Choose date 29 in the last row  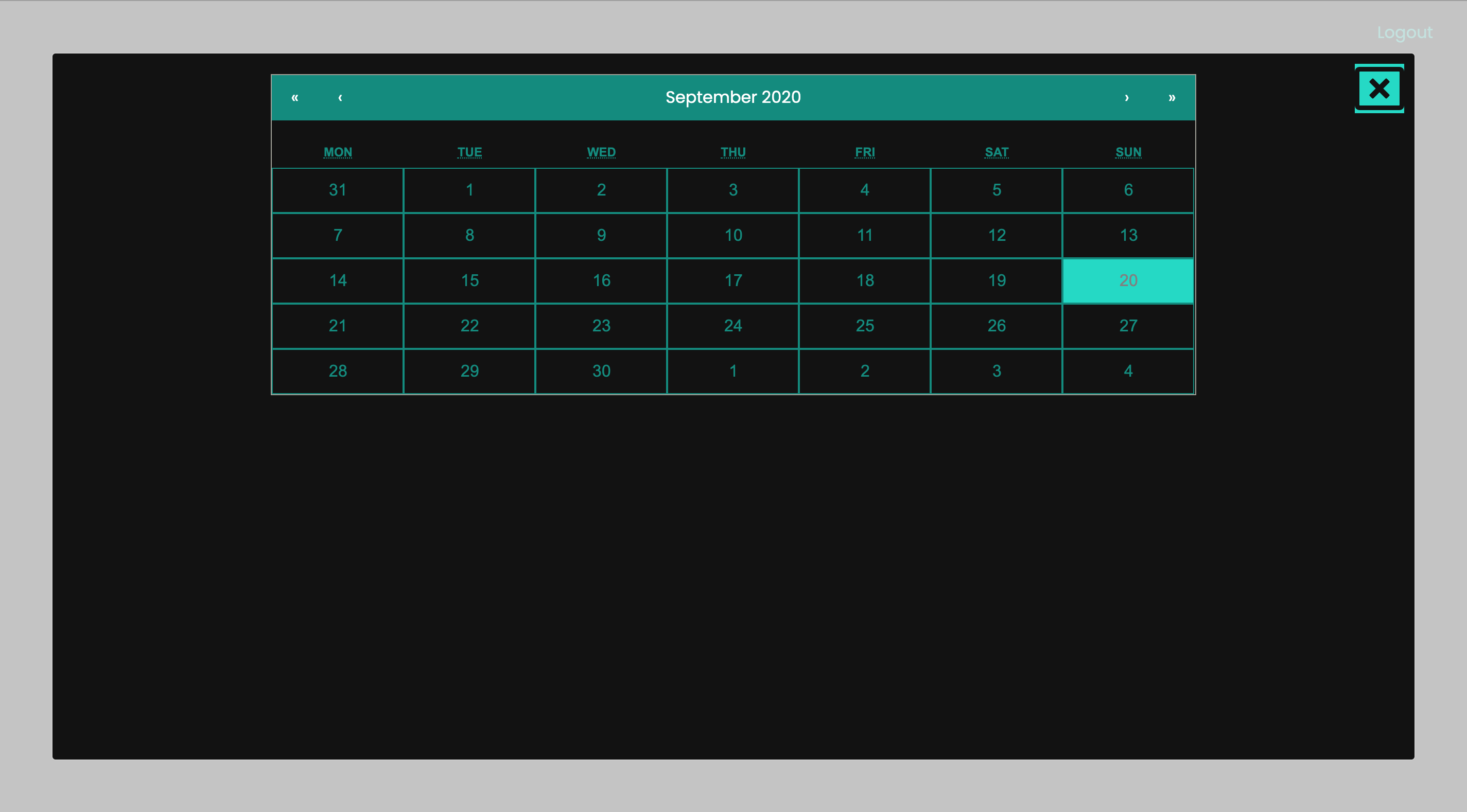pyautogui.click(x=469, y=371)
